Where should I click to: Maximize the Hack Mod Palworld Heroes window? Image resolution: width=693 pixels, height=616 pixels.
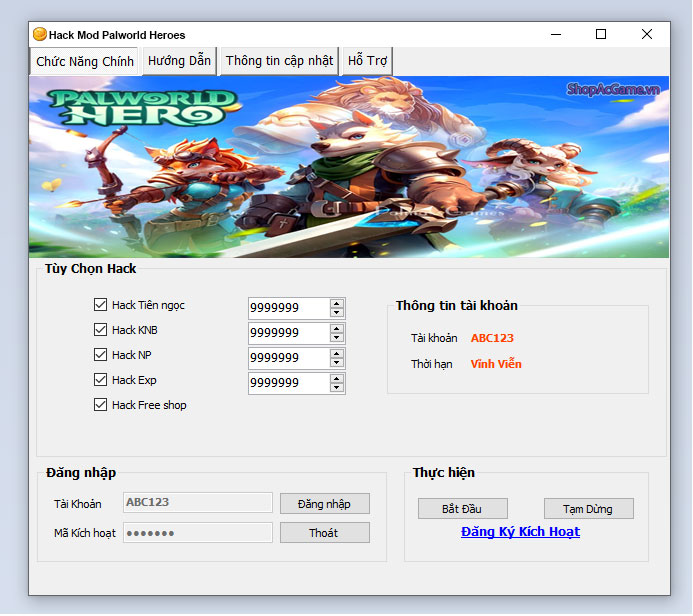(x=601, y=34)
